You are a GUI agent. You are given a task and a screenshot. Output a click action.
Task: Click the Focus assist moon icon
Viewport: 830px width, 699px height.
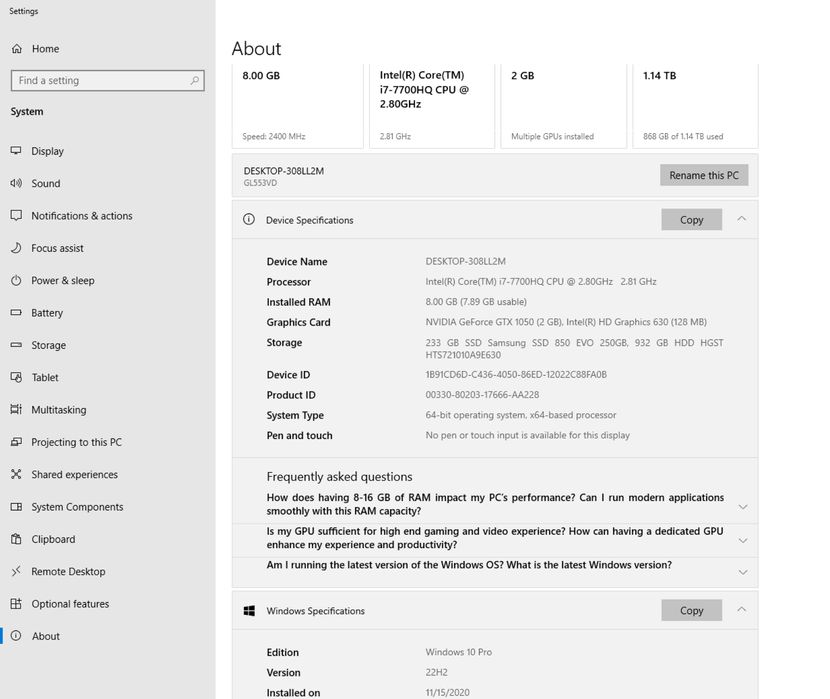[16, 248]
